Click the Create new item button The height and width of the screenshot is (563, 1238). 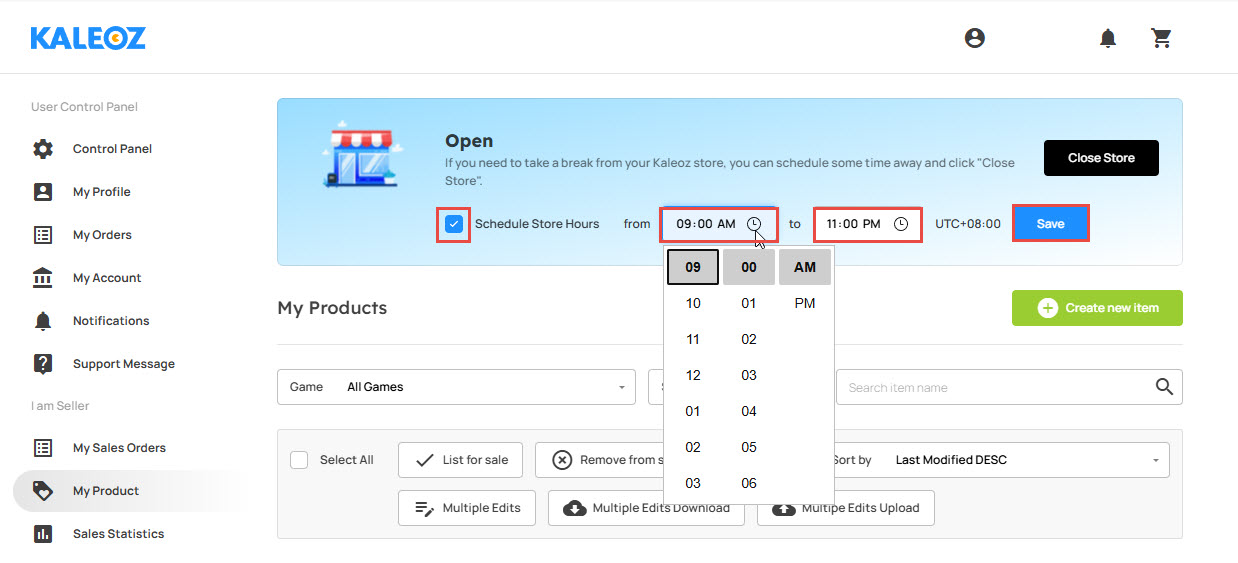[1097, 308]
